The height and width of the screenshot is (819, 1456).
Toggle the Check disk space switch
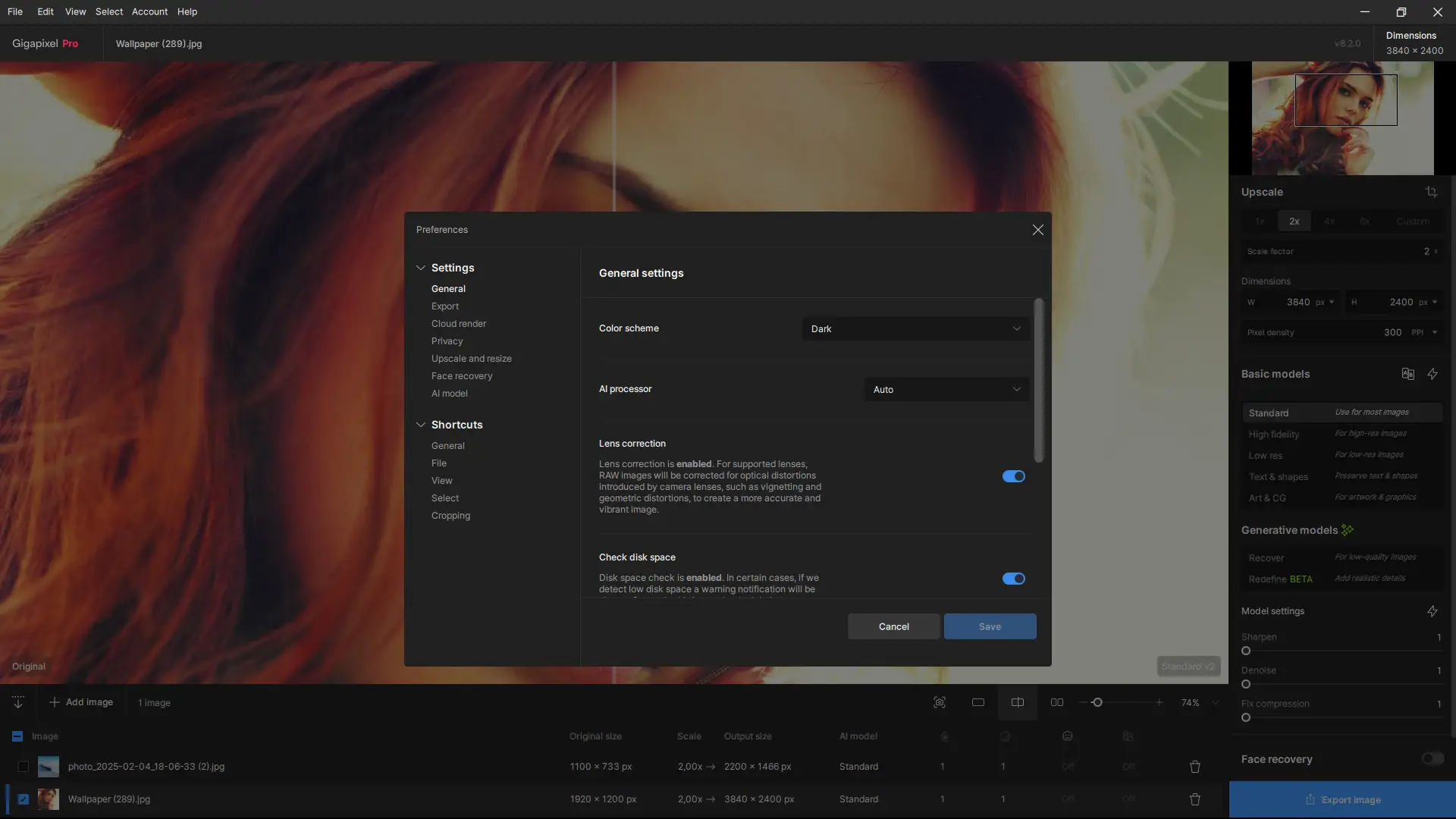(1013, 579)
